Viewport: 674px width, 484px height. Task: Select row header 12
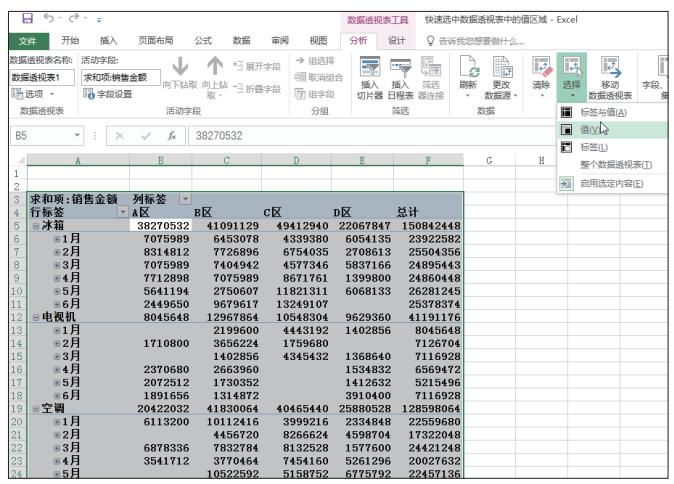(x=17, y=317)
